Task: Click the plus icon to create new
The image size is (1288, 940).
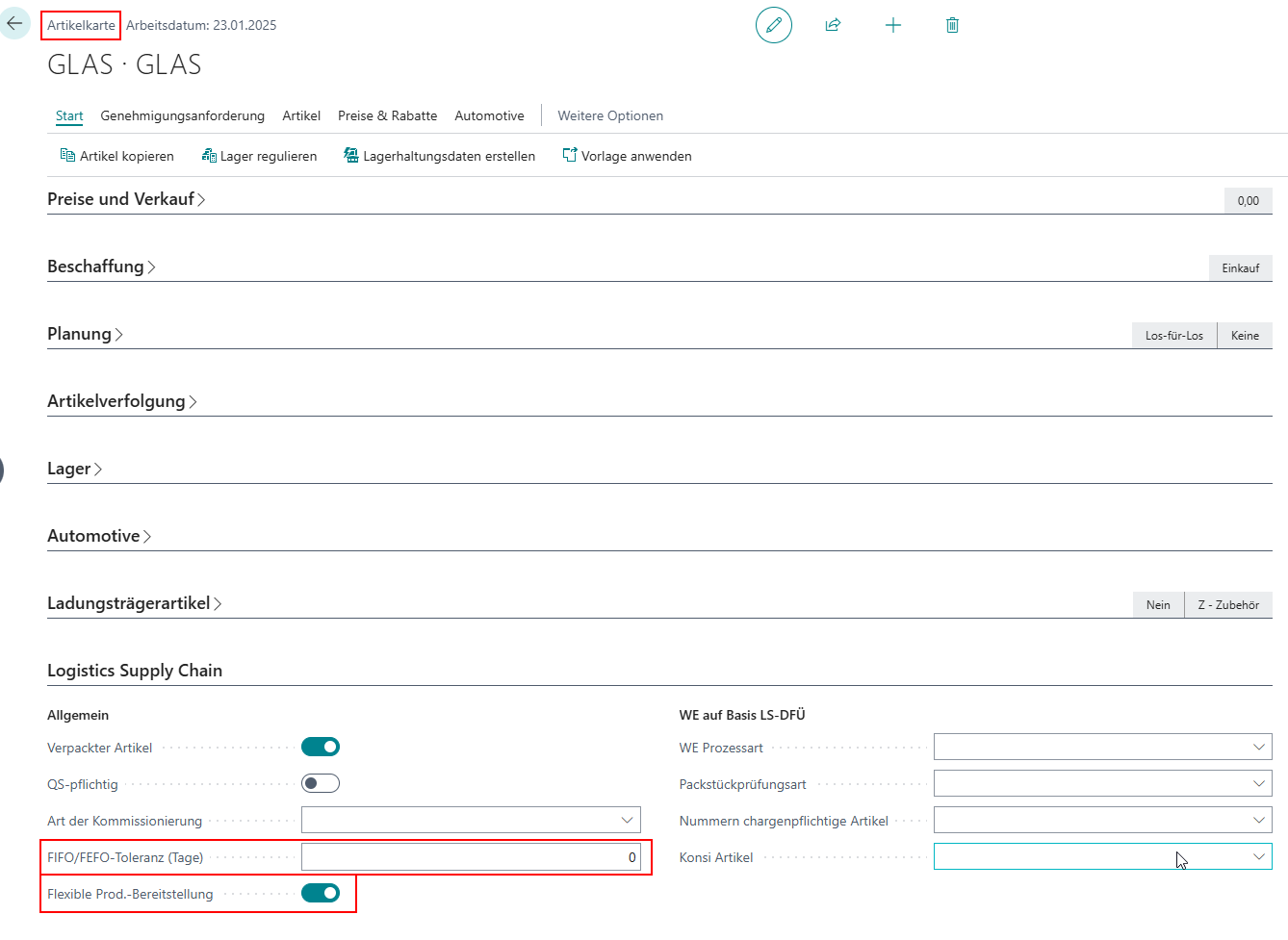Action: tap(892, 25)
